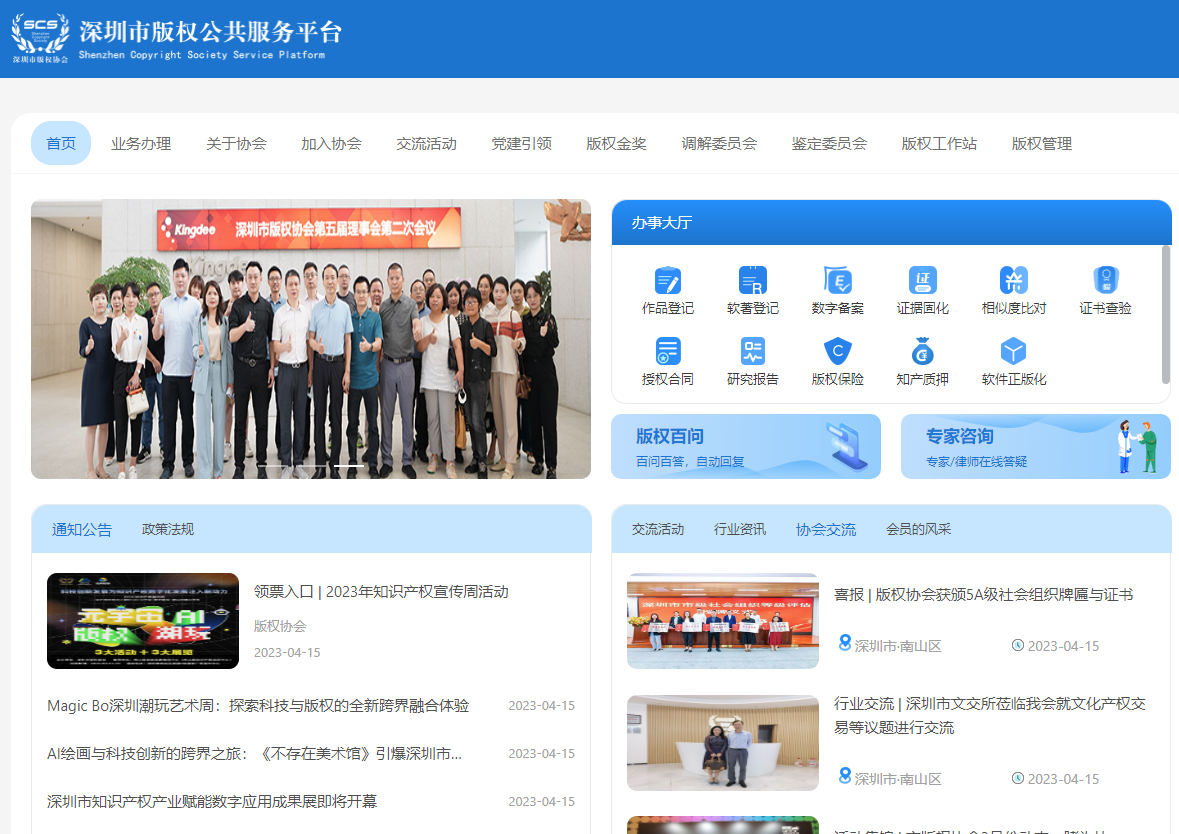1179x834 pixels.
Task: Open the 版权工作站 navigation menu
Action: click(939, 144)
